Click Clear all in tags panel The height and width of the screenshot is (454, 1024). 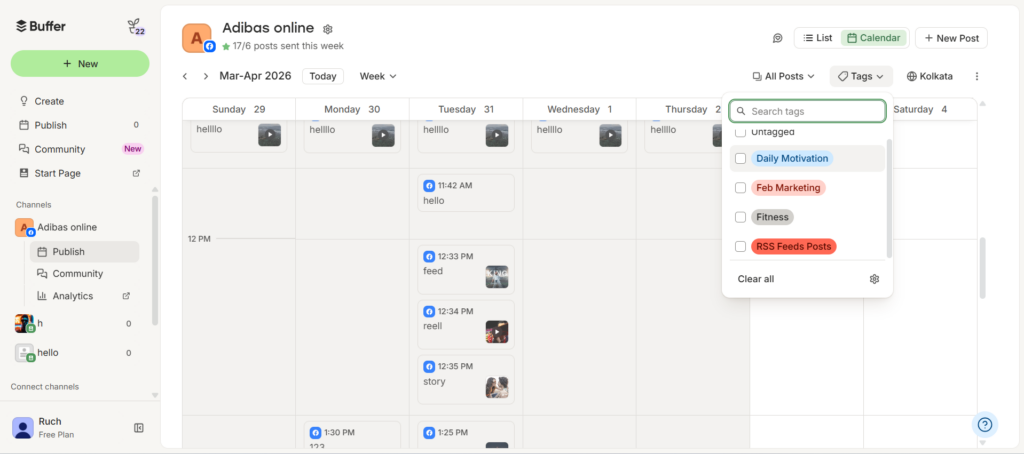pyautogui.click(x=756, y=279)
